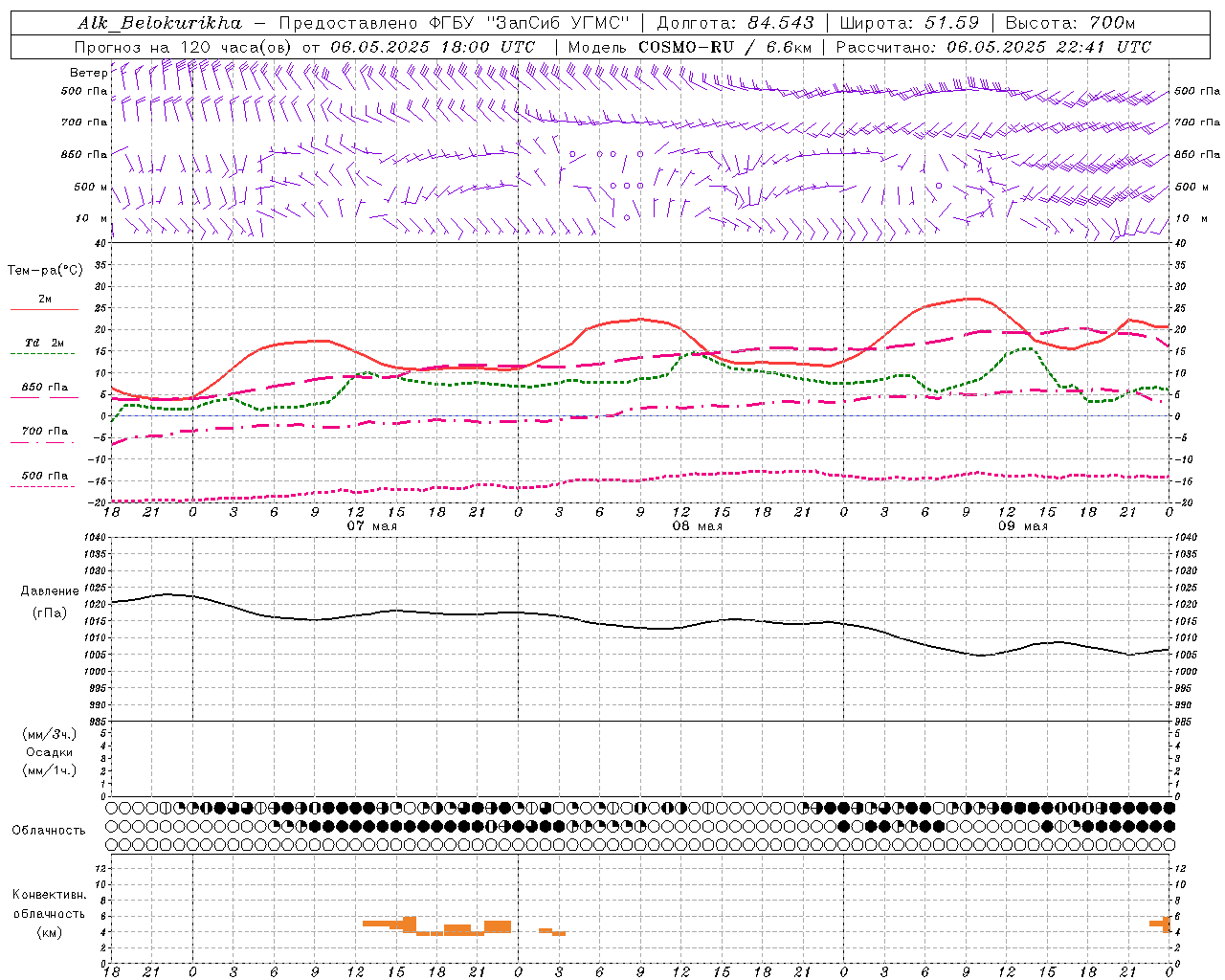Click the 'Конвективн.' convective cloud label
This screenshot has height=980, width=1225.
pos(50,895)
